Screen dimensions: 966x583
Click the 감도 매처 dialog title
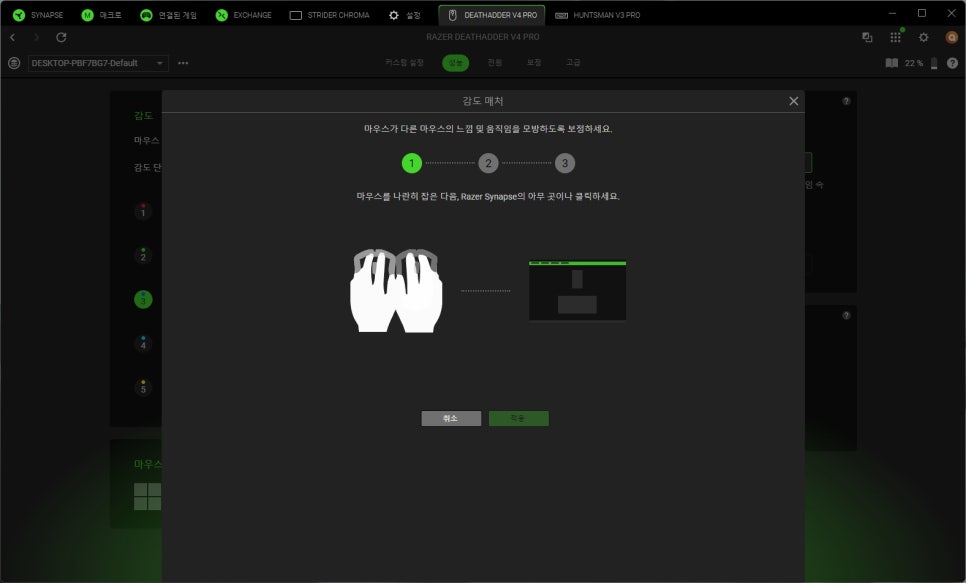[483, 101]
